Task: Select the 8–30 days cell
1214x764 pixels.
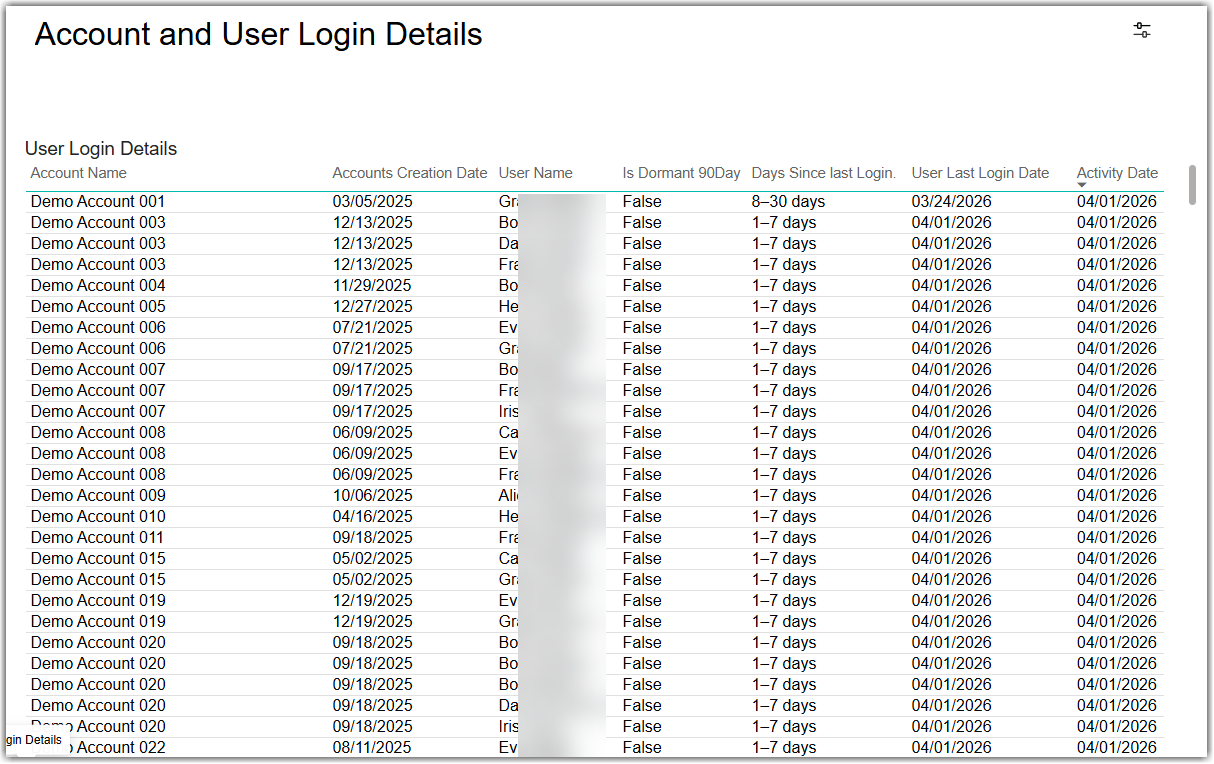Action: 789,201
